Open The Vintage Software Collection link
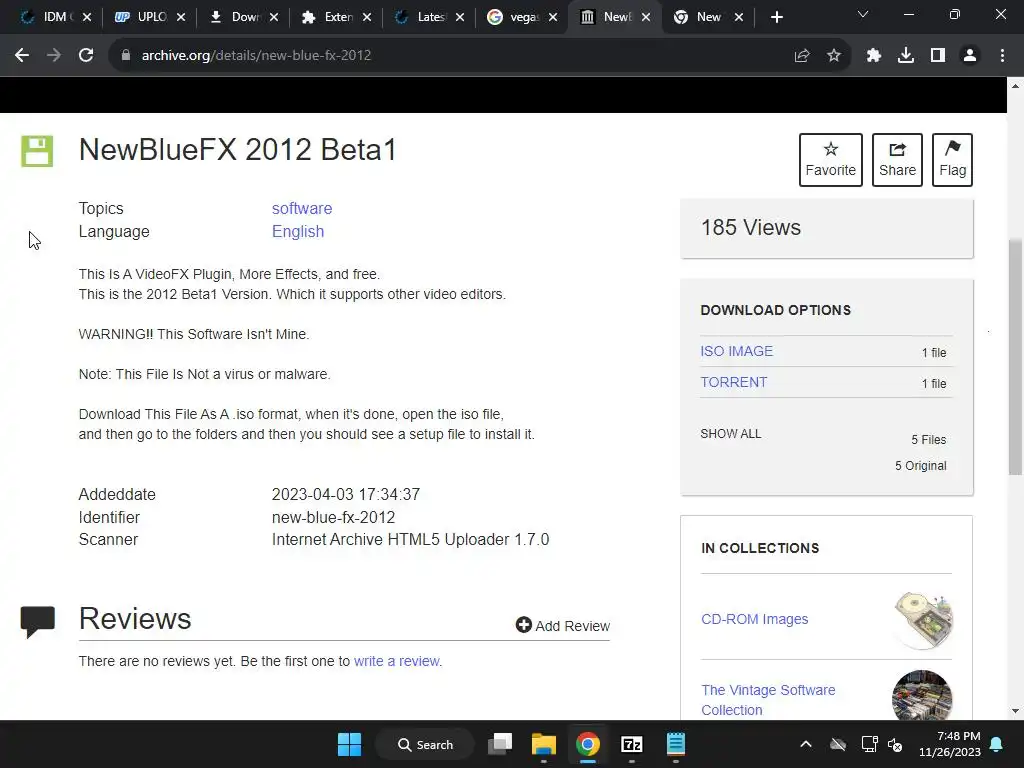 [x=768, y=700]
